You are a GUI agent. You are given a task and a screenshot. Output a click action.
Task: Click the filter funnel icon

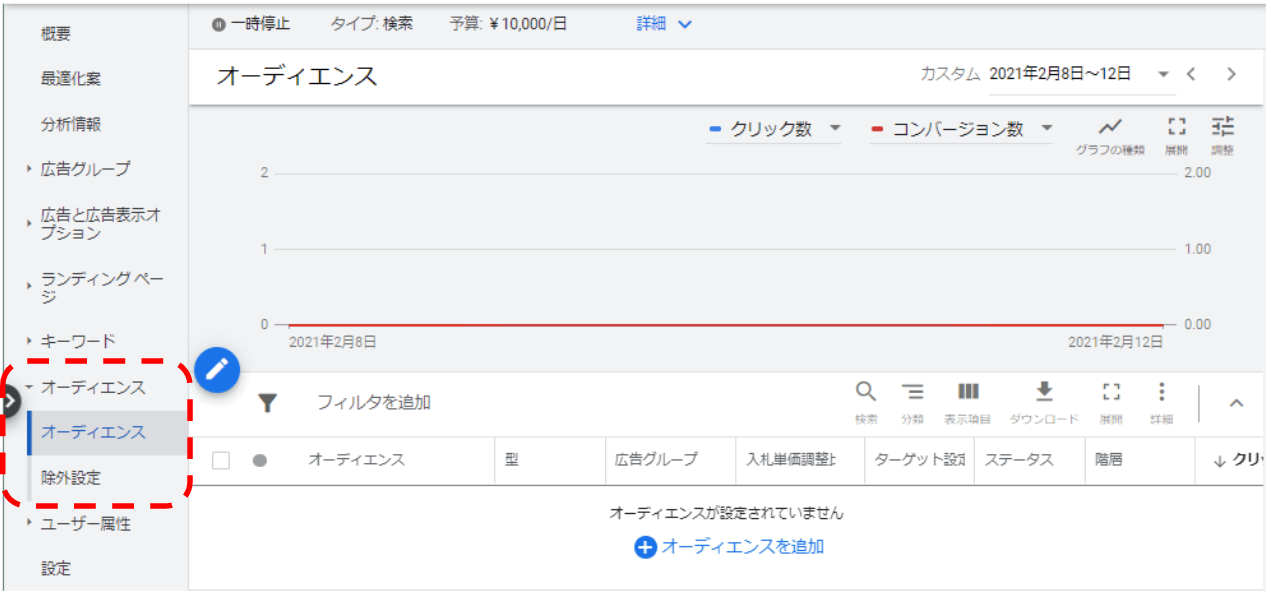tap(267, 403)
